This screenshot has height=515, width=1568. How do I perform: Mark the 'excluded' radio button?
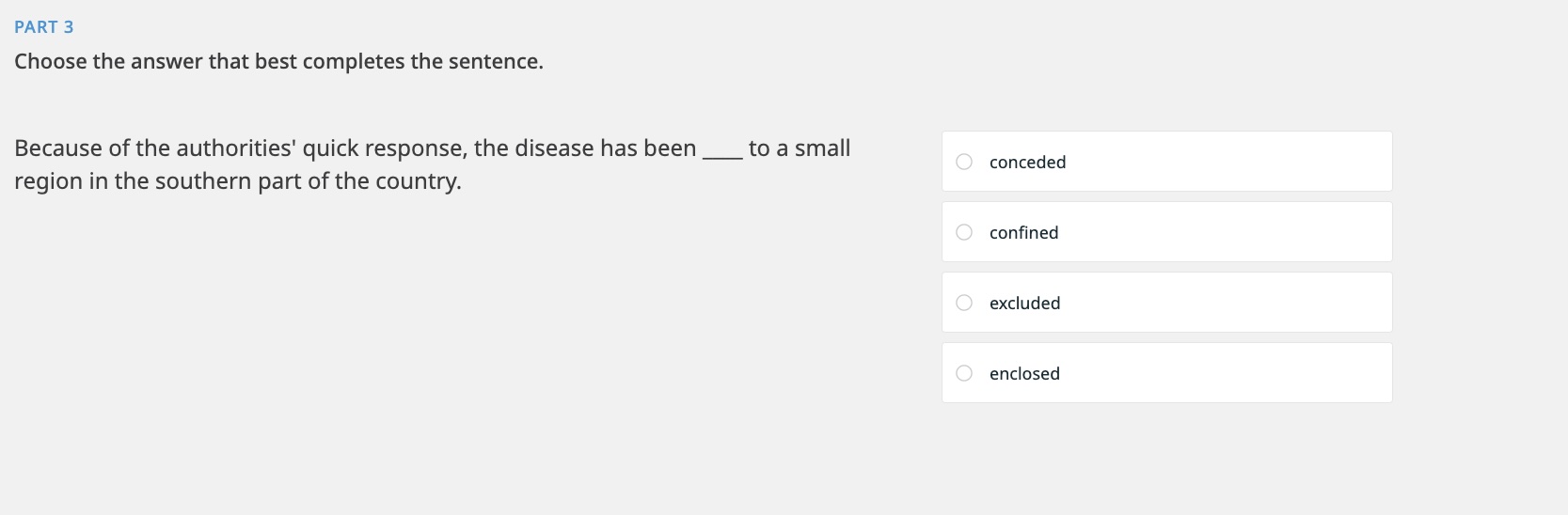pos(964,303)
